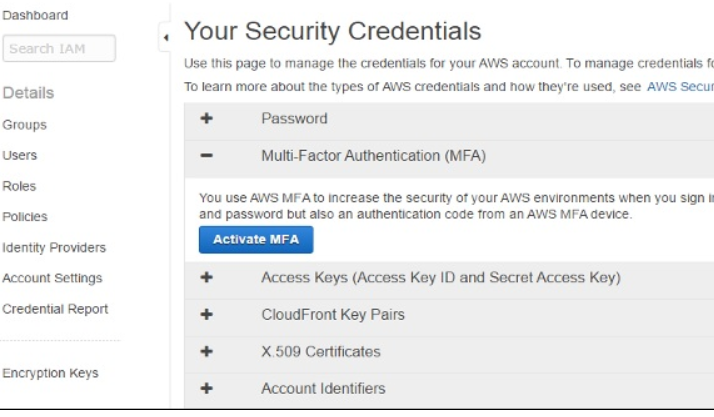
Task: Expand the Password section plus icon
Action: pyautogui.click(x=207, y=118)
